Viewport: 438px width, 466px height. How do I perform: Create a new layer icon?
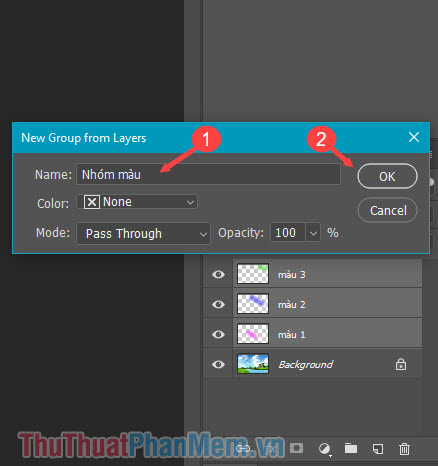378,449
